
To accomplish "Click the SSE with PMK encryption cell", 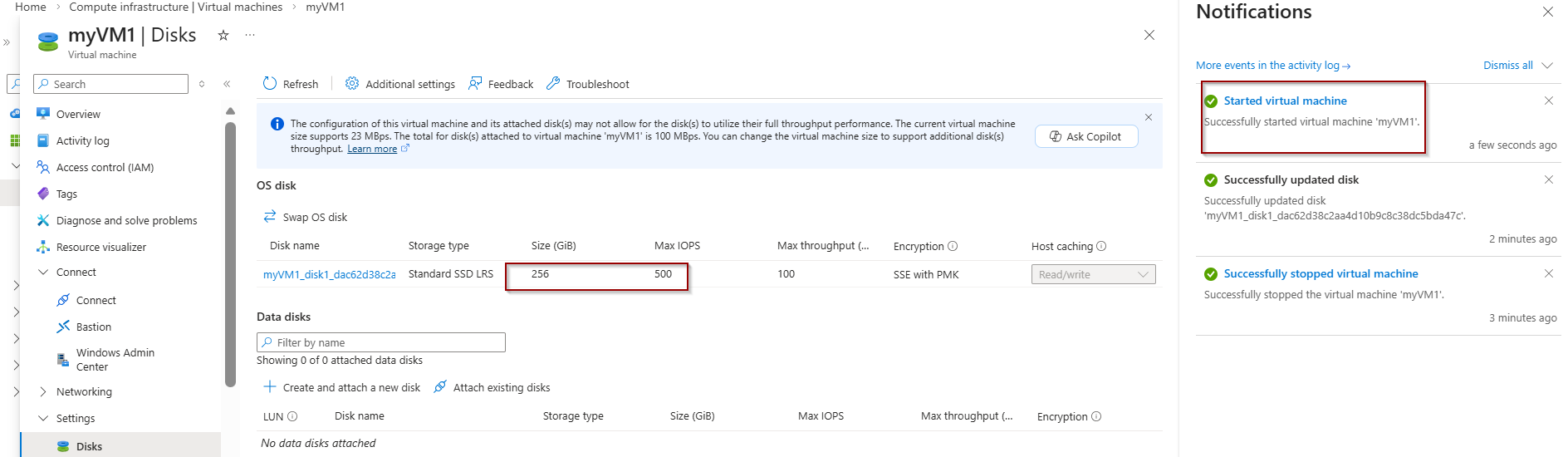I will [926, 274].
